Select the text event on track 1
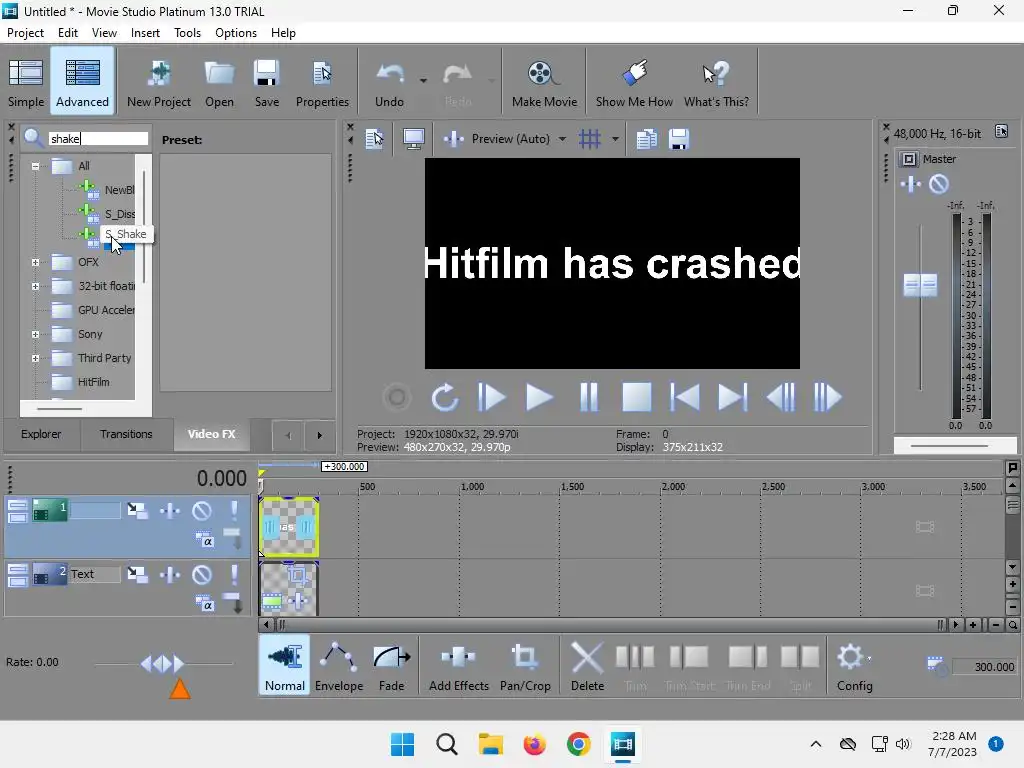Screen dimensions: 1024x768 pos(289,527)
